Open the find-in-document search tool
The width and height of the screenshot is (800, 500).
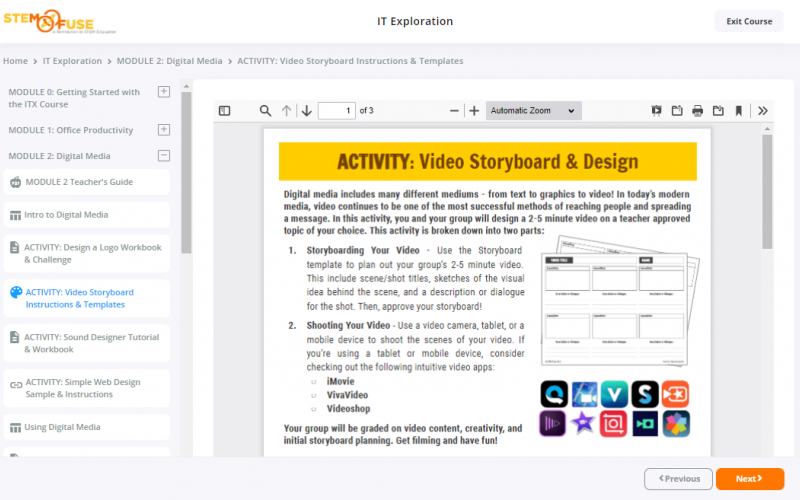[265, 111]
